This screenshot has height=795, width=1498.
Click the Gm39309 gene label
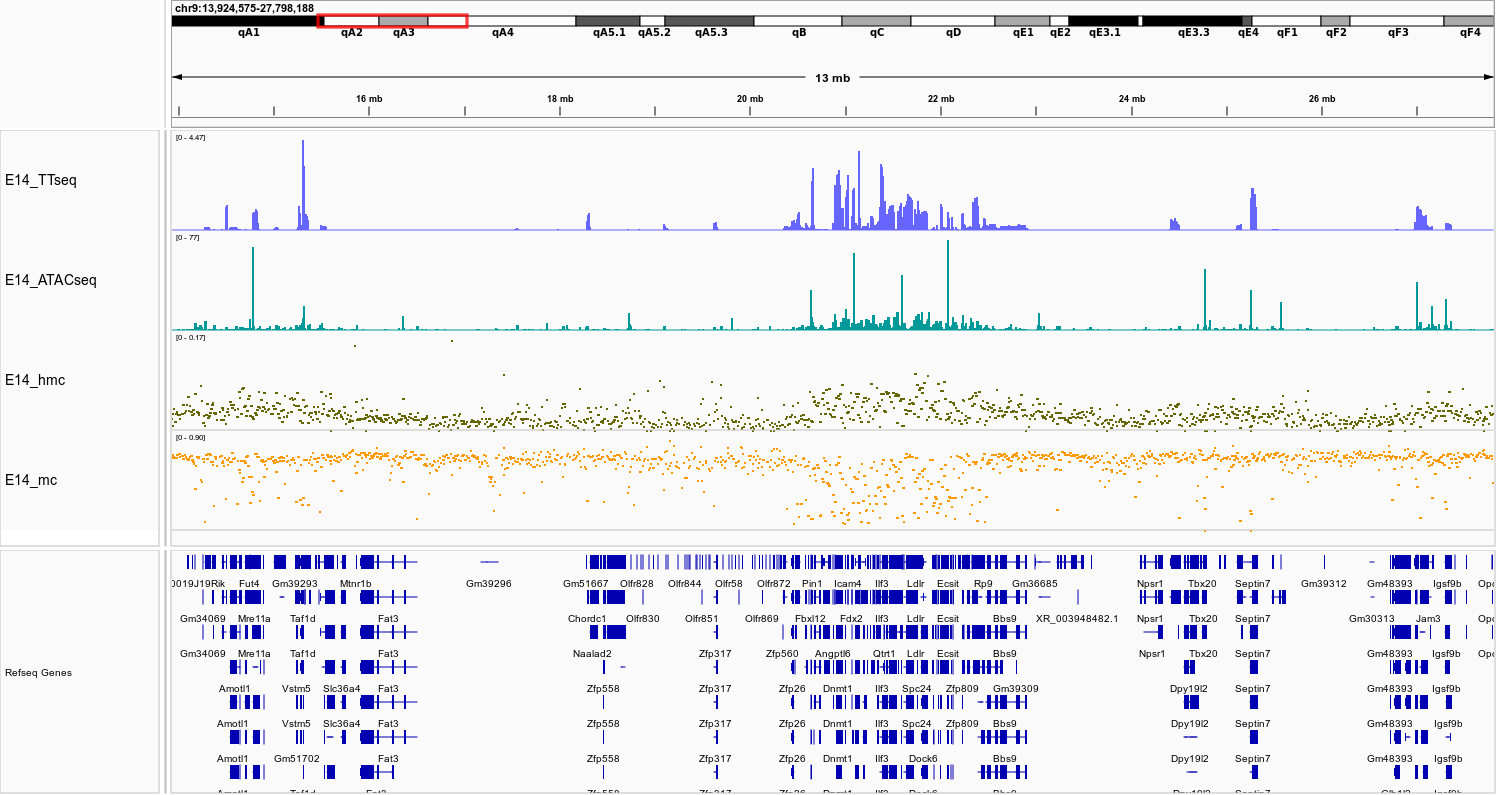point(1016,688)
